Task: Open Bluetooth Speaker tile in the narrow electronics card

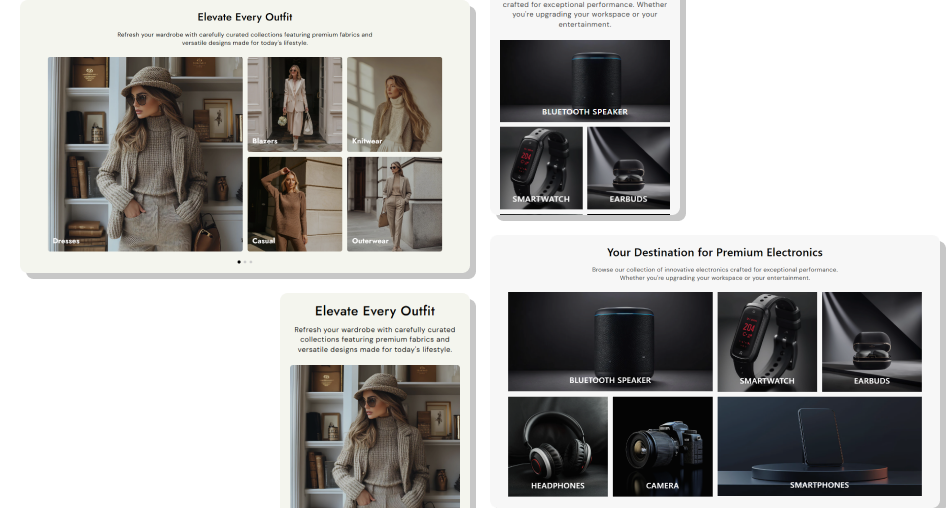Action: [x=585, y=81]
